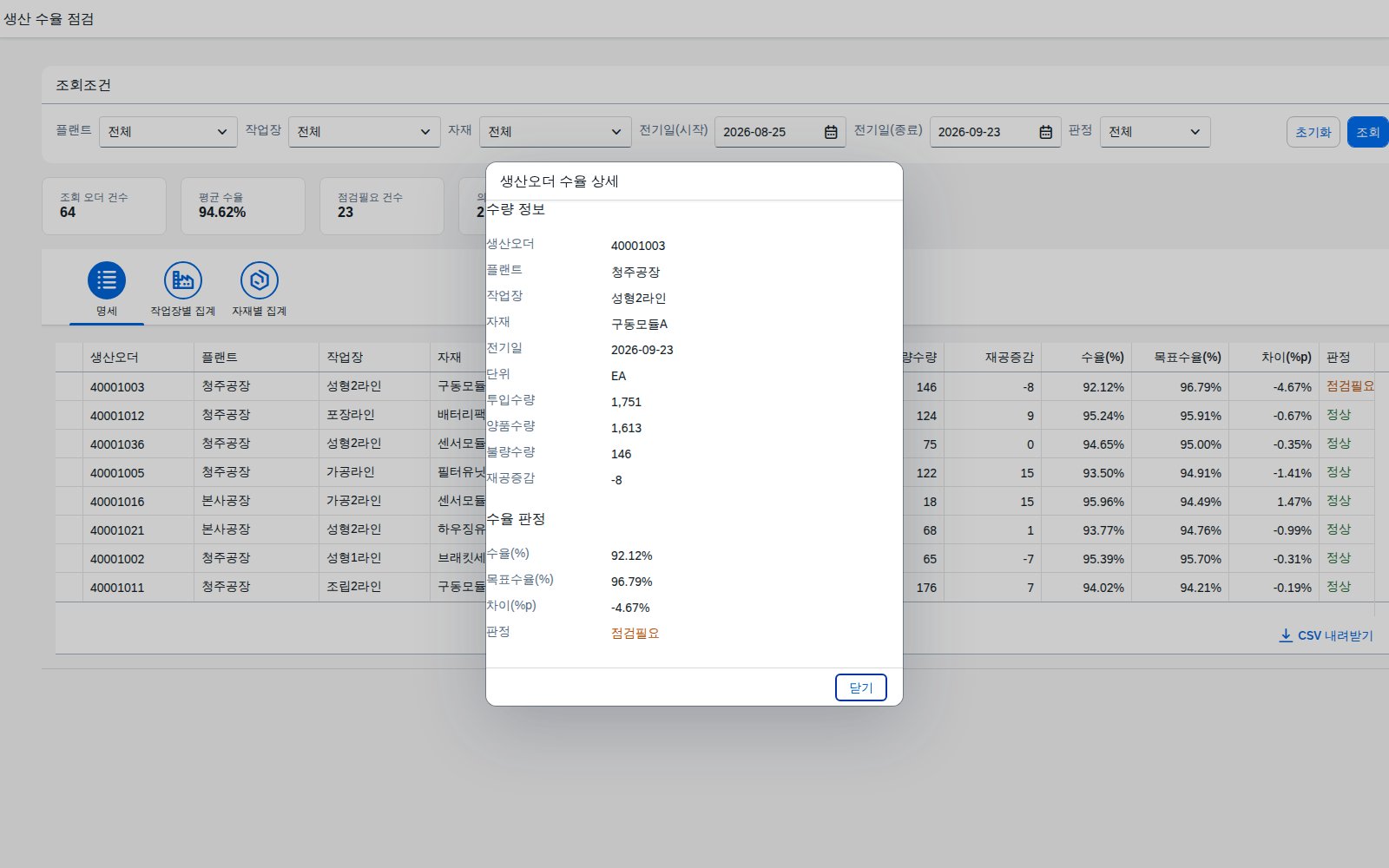The height and width of the screenshot is (868, 1389).
Task: Click dialog 투입수량 value 1,751
Action: tap(626, 402)
